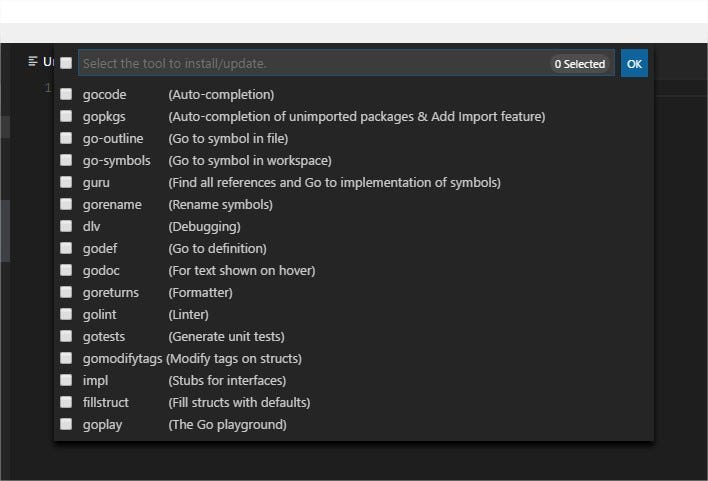Toggle the select-all checkbox beside search box
This screenshot has height=481, width=708.
(x=66, y=63)
